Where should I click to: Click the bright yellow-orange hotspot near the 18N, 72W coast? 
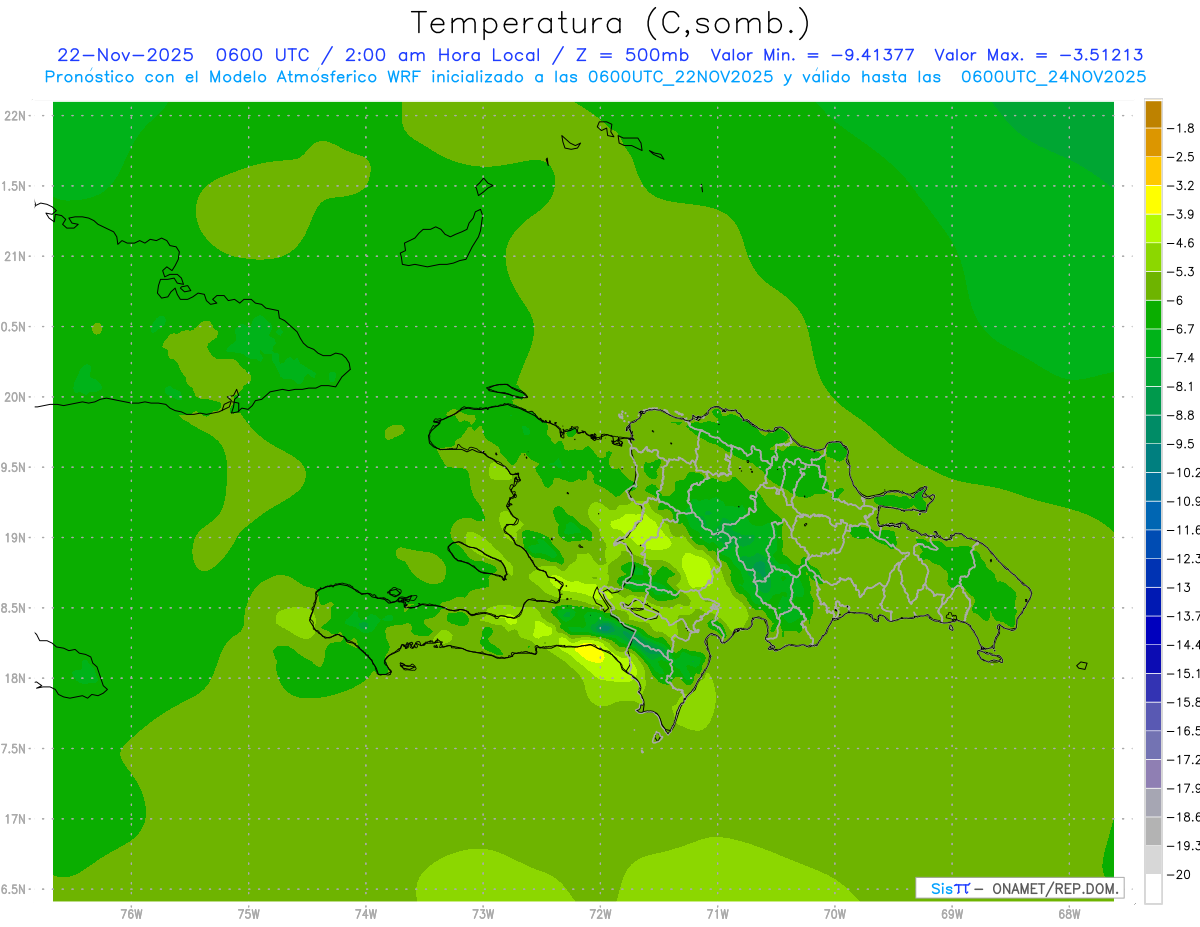click(x=591, y=654)
